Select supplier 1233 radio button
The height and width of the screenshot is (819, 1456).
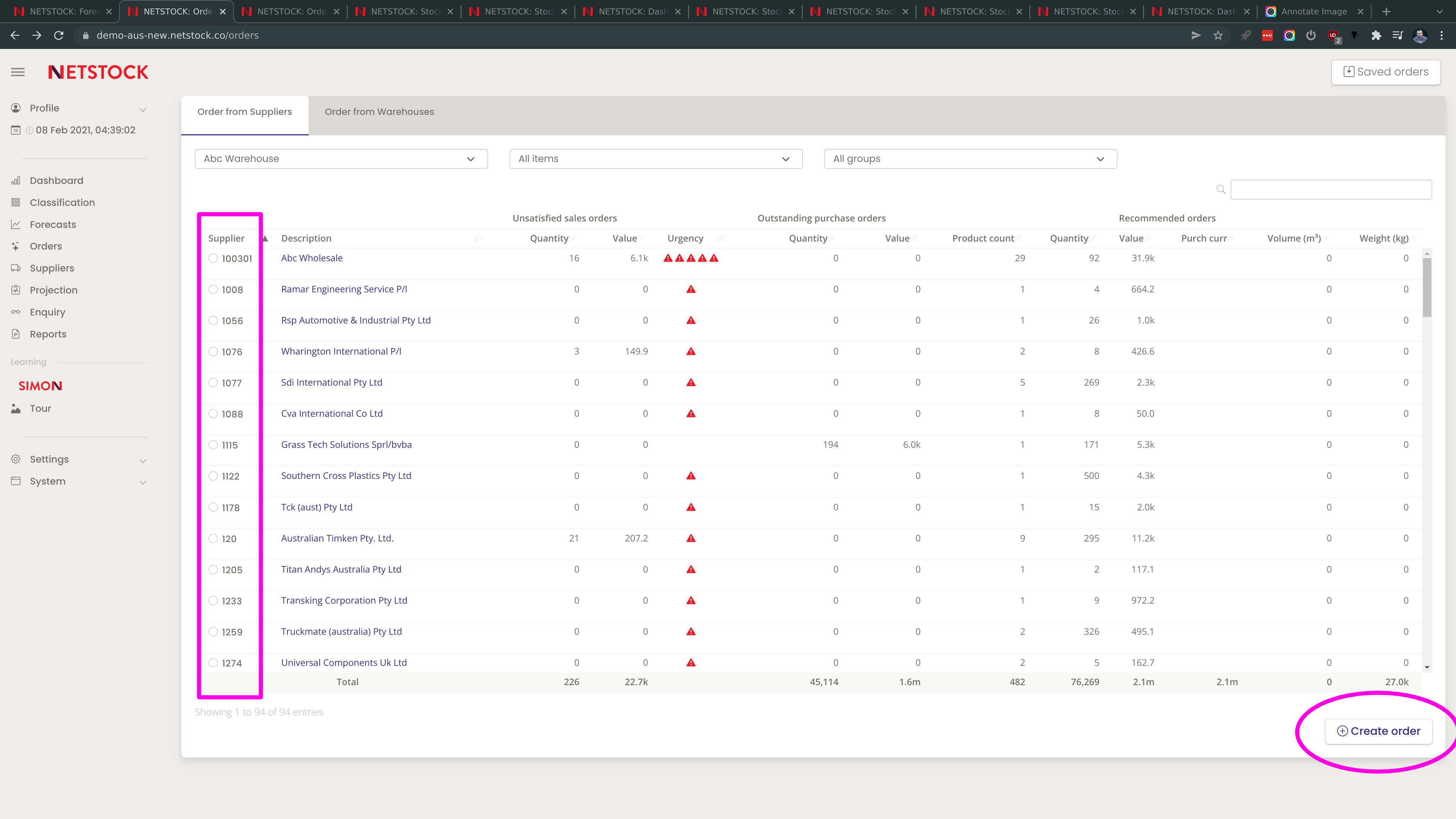point(213,600)
